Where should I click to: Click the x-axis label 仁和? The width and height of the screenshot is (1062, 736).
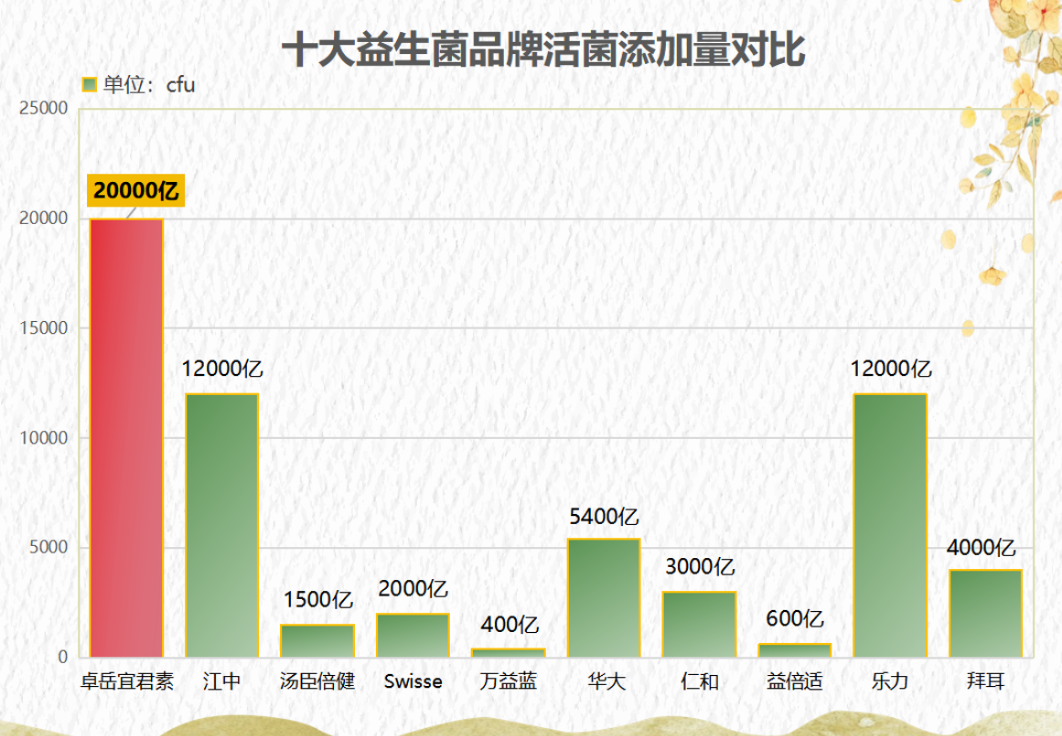pos(700,681)
